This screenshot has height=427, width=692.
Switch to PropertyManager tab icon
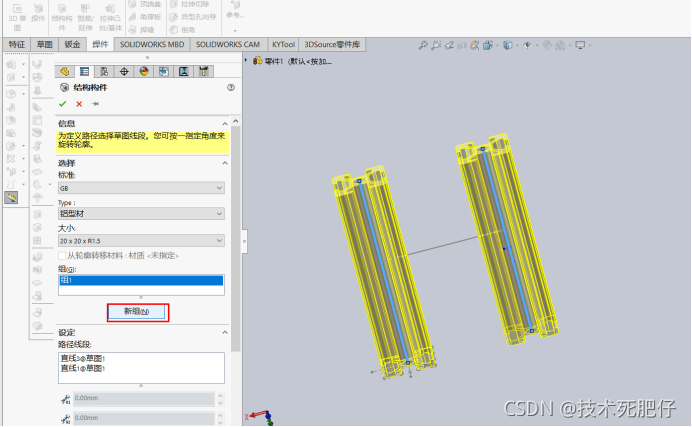(84, 71)
